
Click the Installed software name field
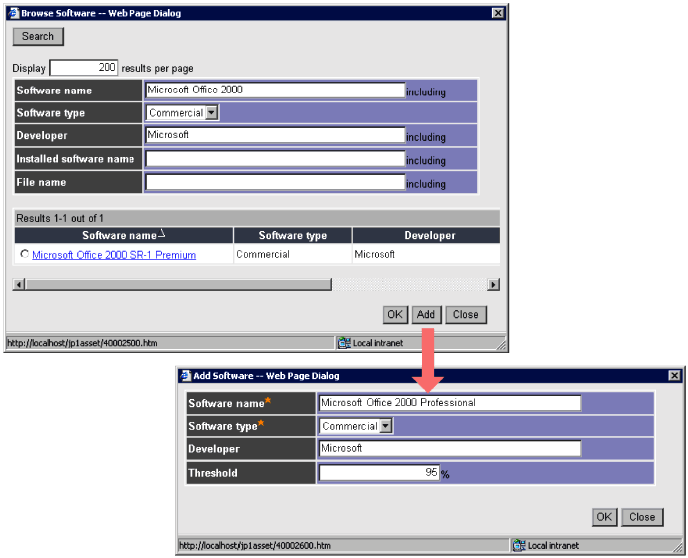pos(275,159)
